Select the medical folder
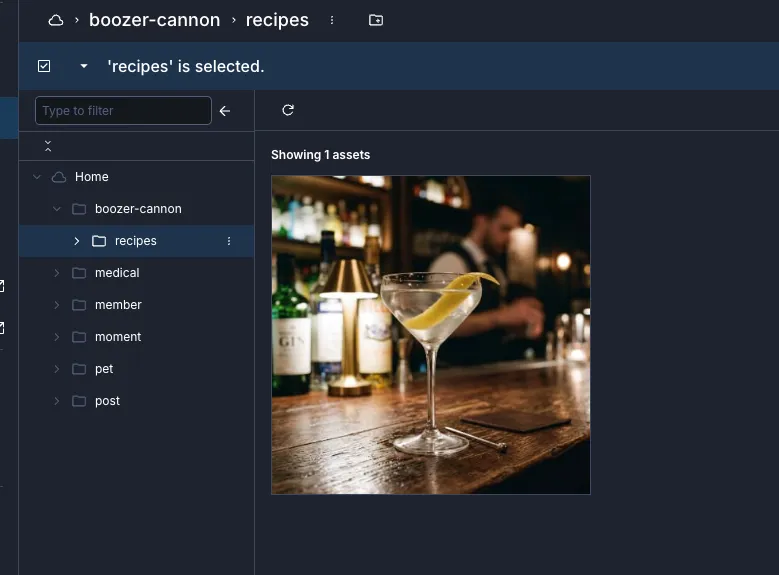Screen dimensions: 779x575 pos(117,273)
